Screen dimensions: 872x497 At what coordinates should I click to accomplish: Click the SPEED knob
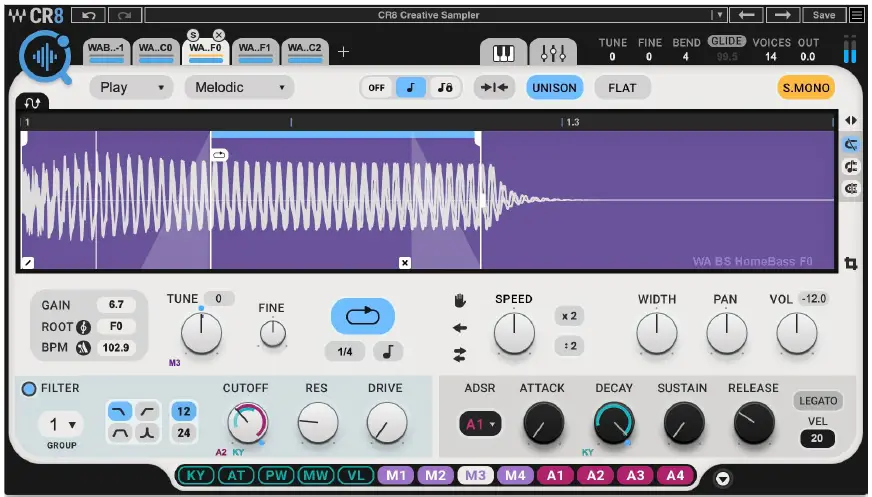coord(514,333)
